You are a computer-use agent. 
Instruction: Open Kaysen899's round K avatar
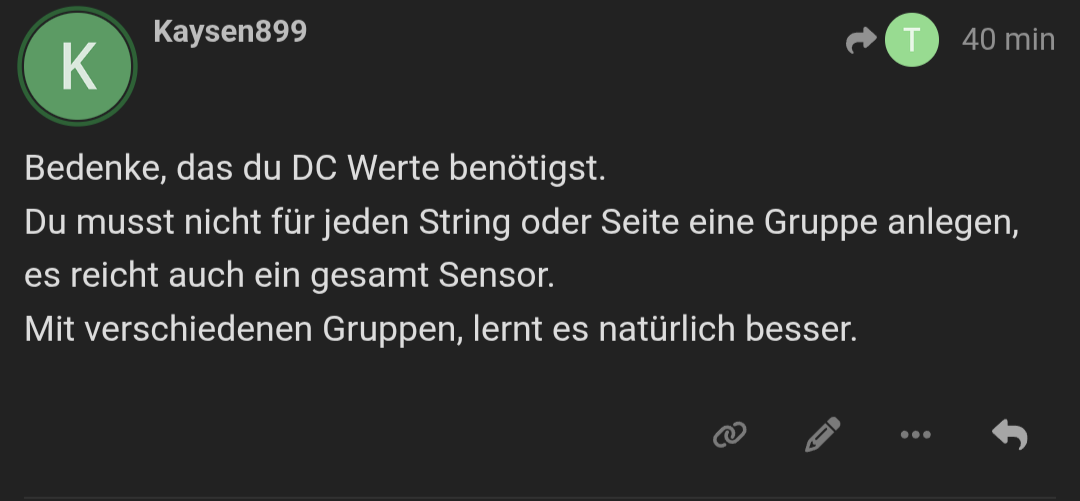pyautogui.click(x=78, y=66)
